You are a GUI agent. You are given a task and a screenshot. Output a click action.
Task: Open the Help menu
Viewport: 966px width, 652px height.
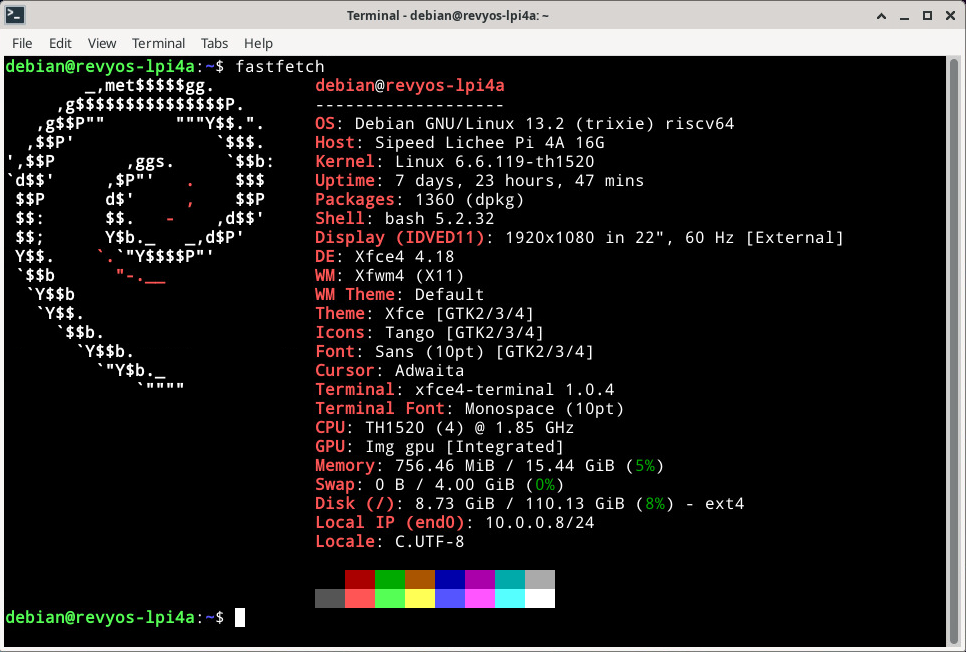coord(258,43)
